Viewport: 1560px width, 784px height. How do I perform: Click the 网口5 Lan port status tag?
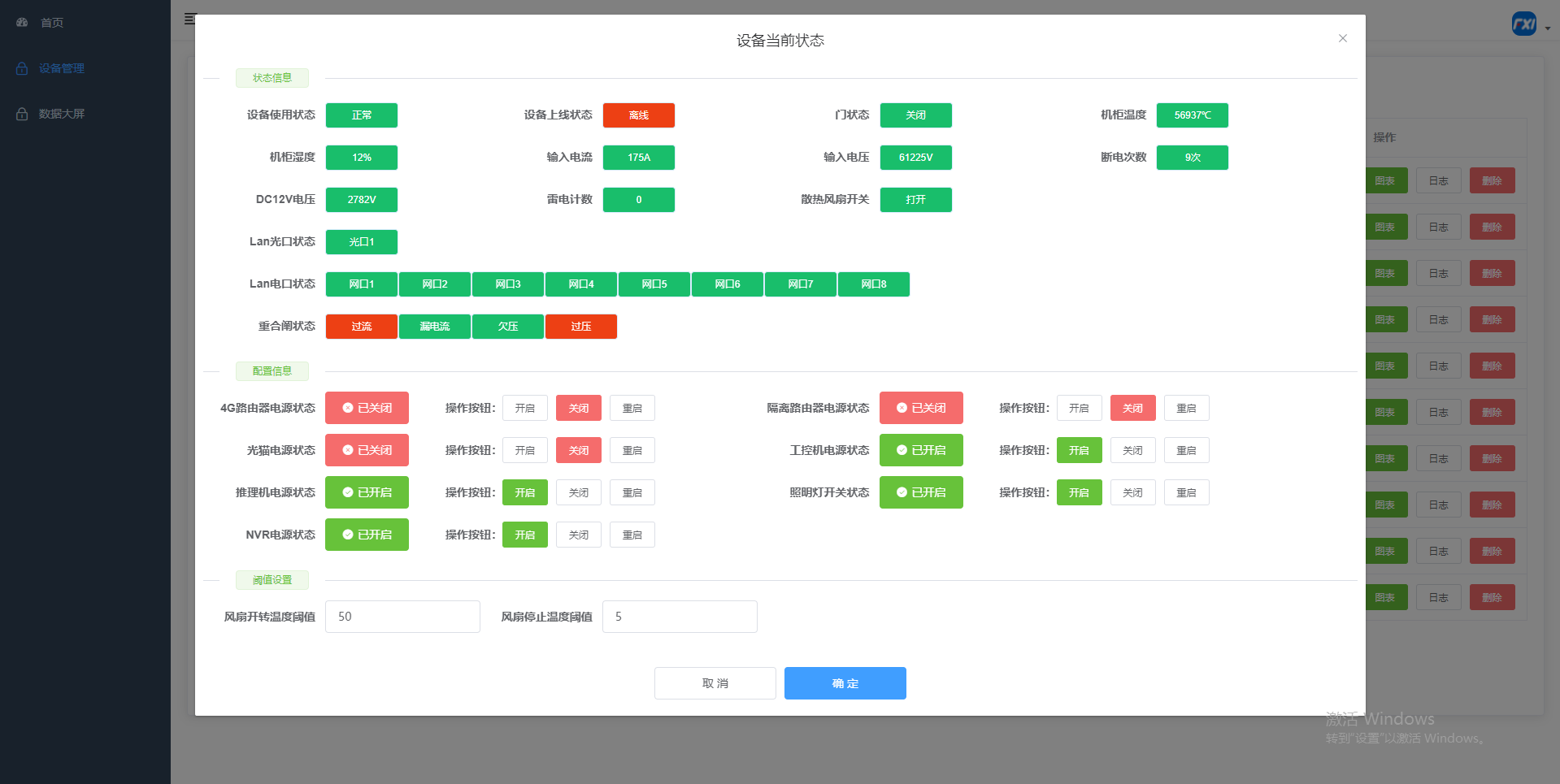(x=654, y=284)
